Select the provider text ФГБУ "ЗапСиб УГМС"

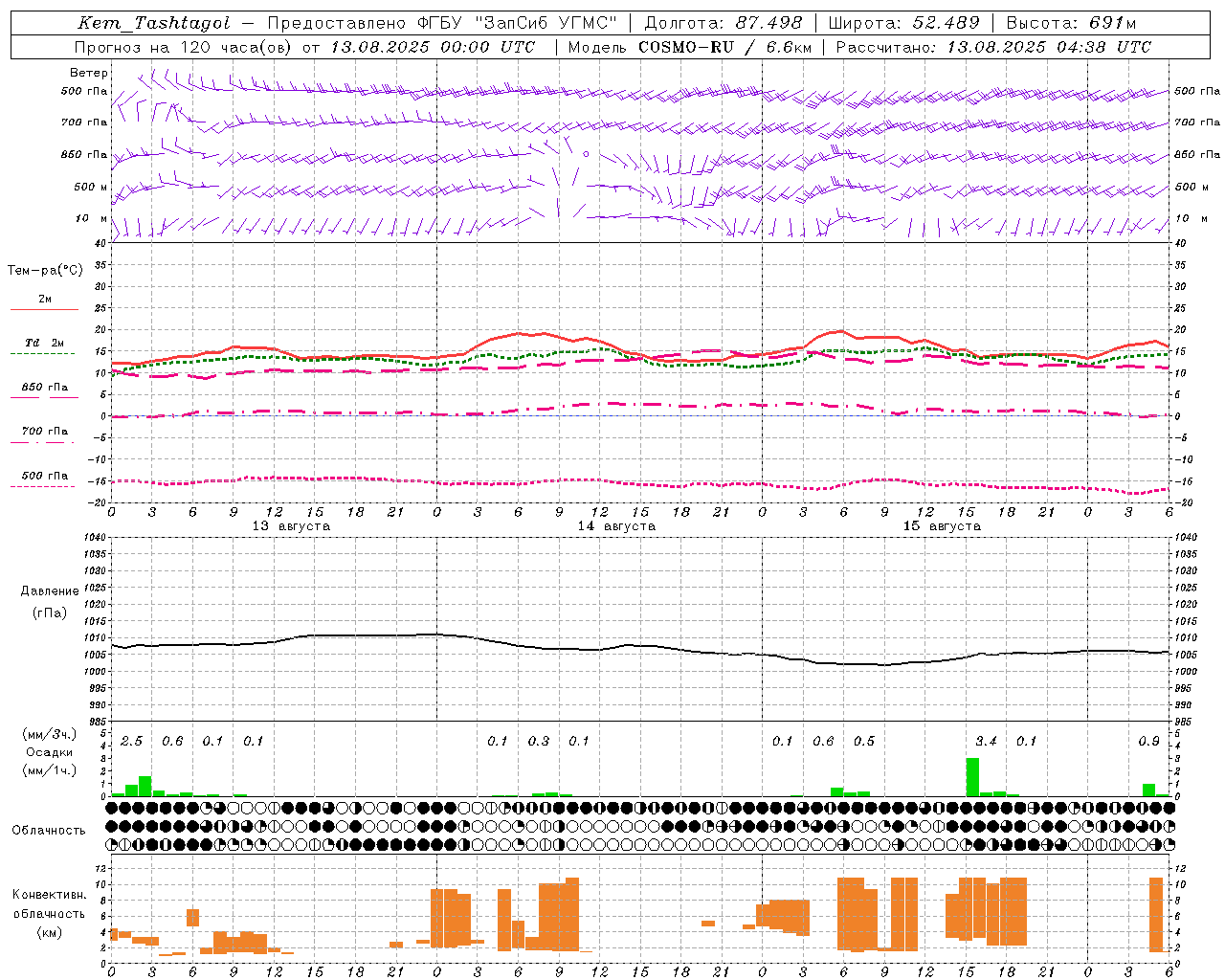point(518,23)
